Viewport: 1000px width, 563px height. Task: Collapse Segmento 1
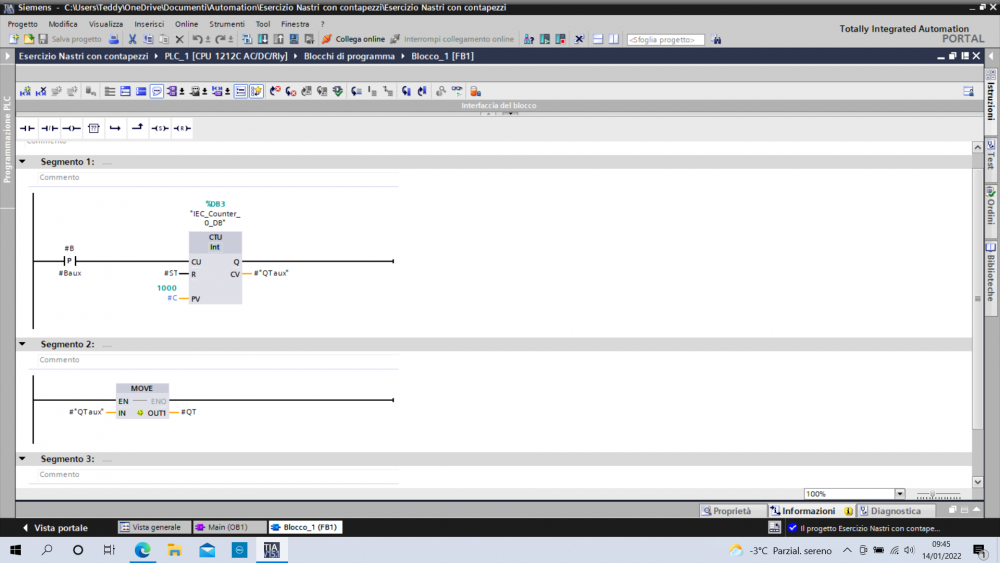coord(22,162)
